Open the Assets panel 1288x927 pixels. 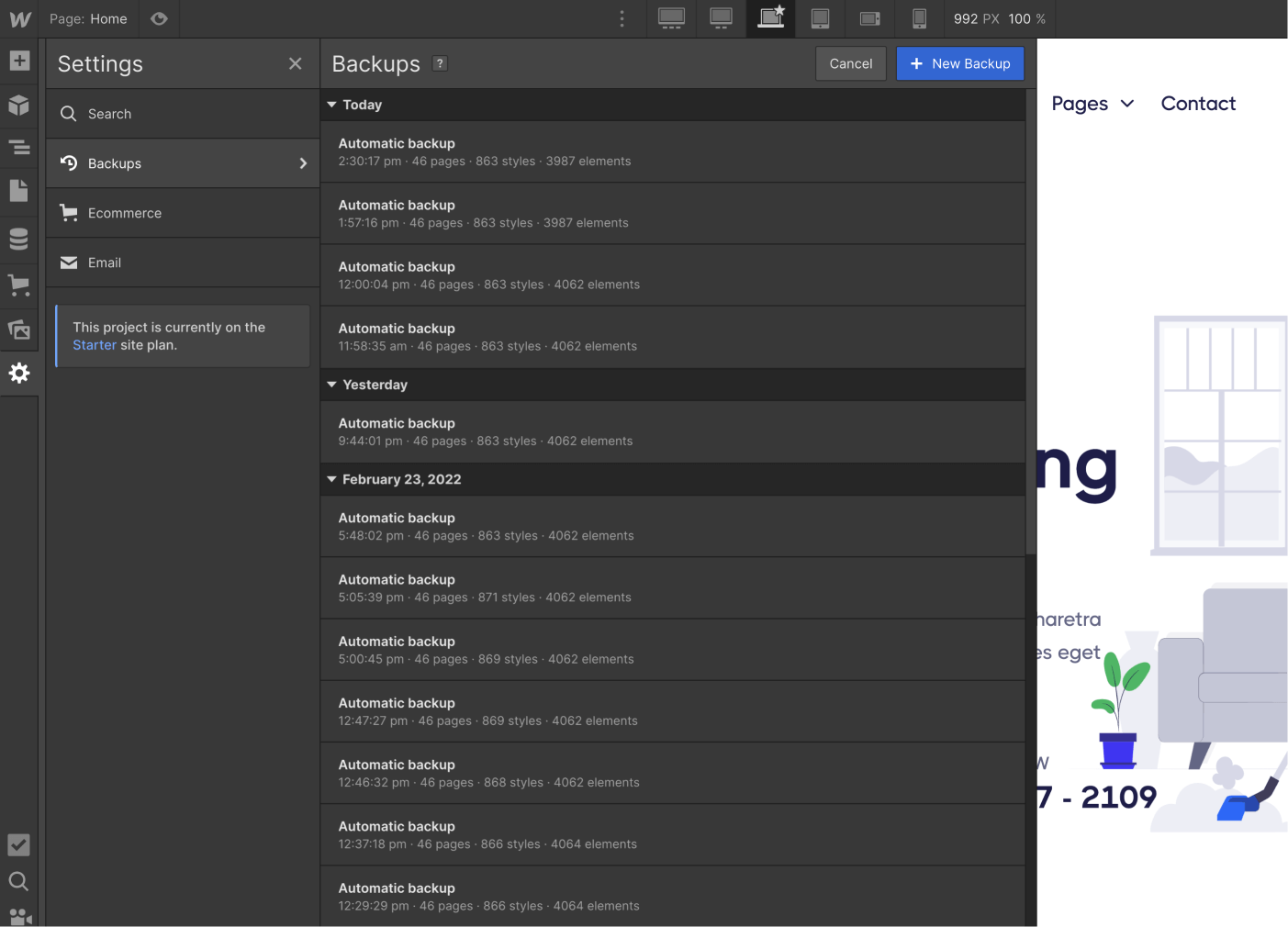(19, 330)
